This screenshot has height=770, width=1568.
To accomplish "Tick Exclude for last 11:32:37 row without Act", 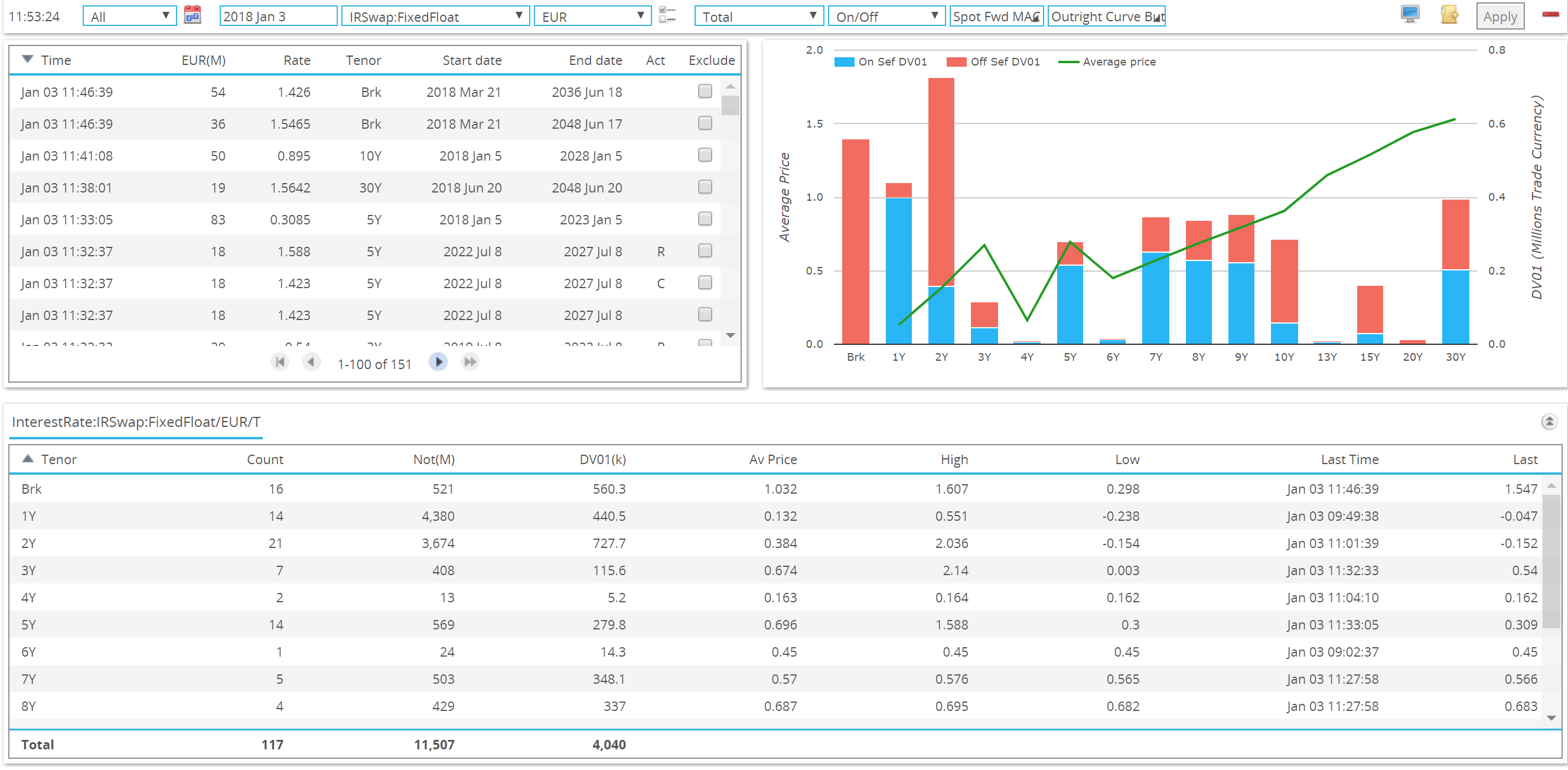I will coord(705,314).
